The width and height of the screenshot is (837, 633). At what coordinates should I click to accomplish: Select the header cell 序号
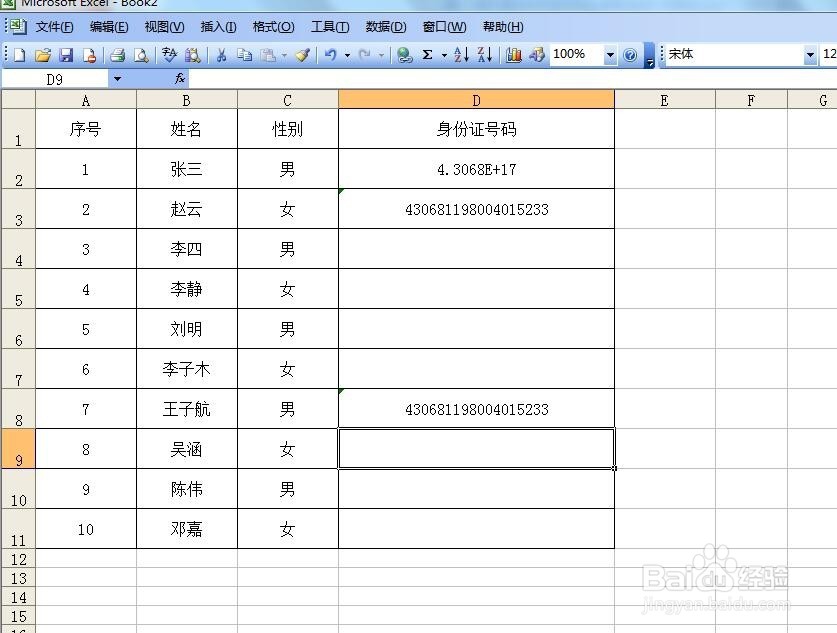tap(86, 129)
